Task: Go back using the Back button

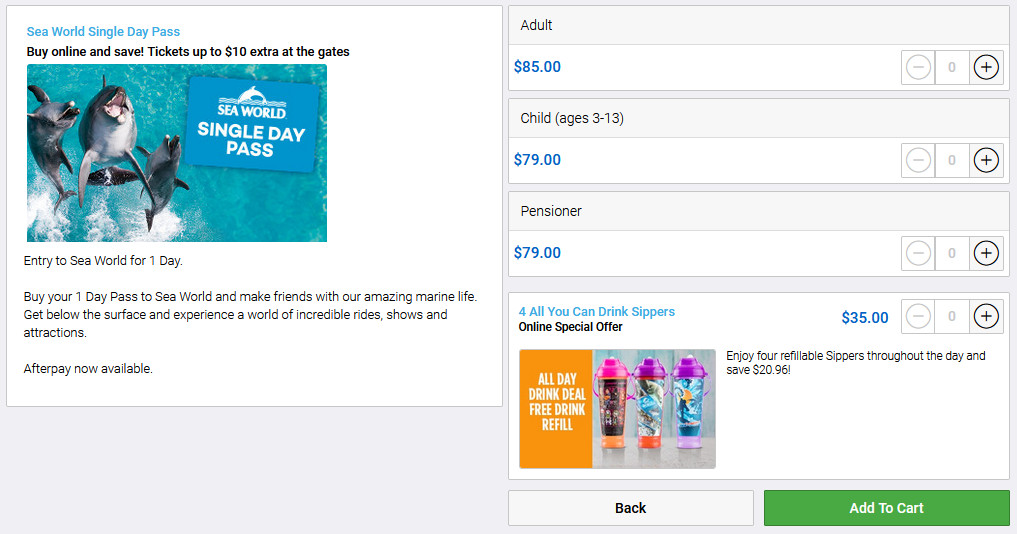Action: 630,508
